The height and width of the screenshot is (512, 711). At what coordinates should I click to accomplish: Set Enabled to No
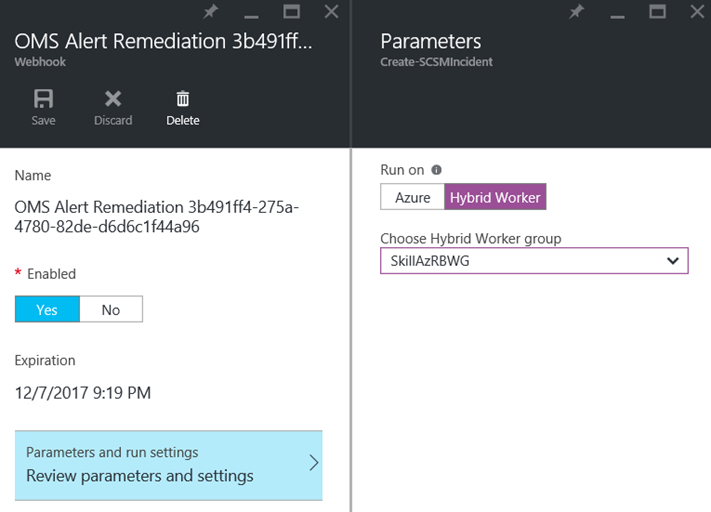coord(111,310)
